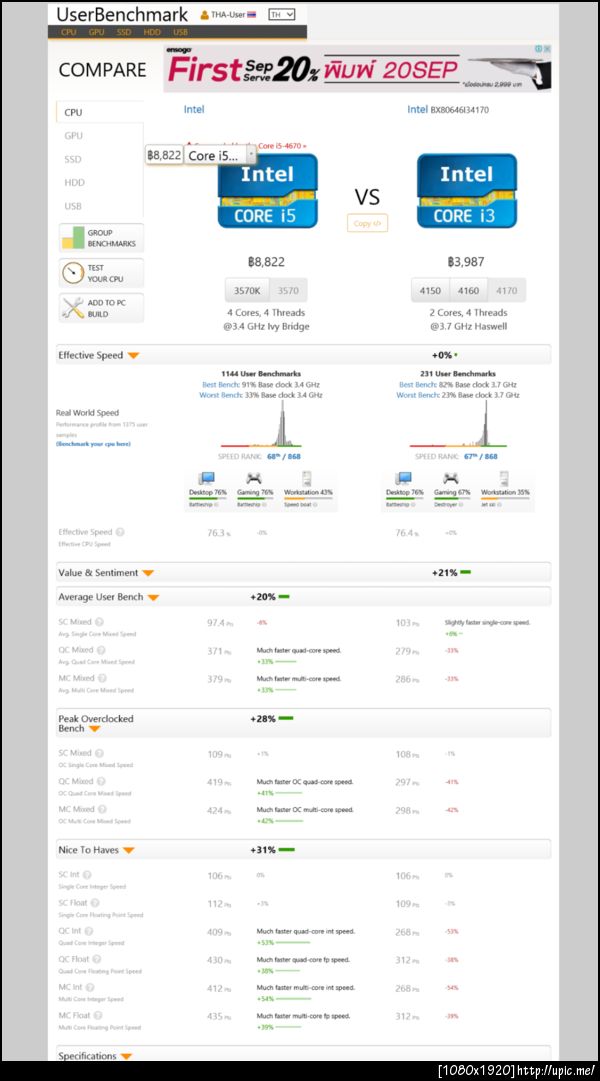Click the Intel Core i3 badge image
The width and height of the screenshot is (600, 1081).
[x=467, y=191]
